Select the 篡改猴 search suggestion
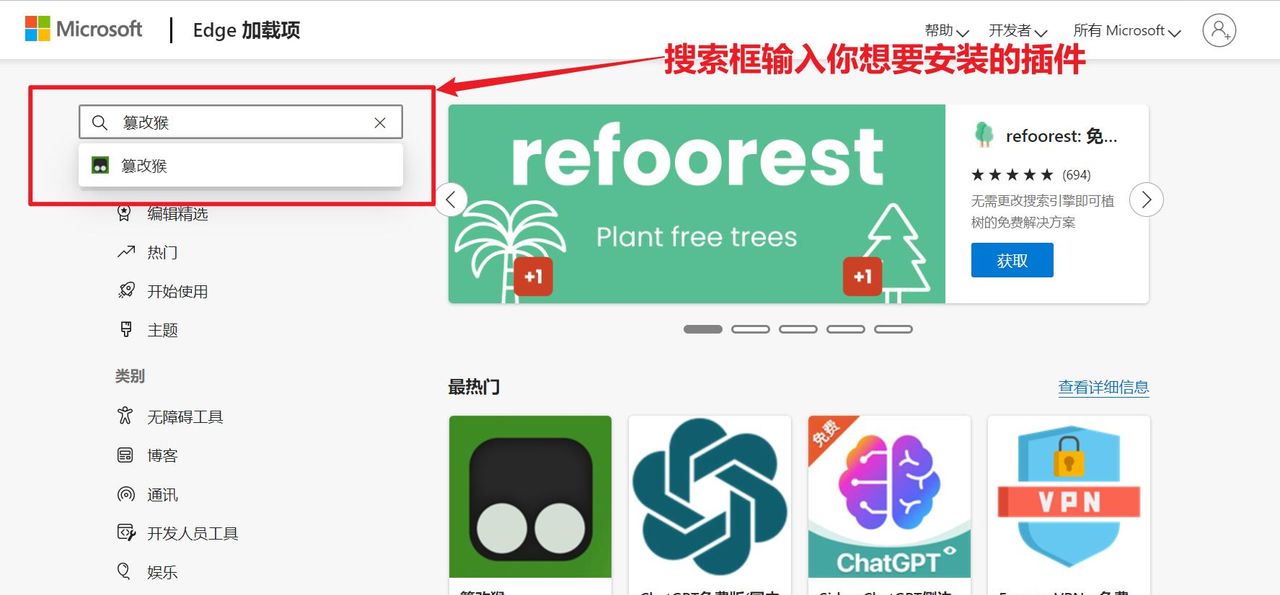Screen dimensions: 1280x595 click(x=241, y=166)
